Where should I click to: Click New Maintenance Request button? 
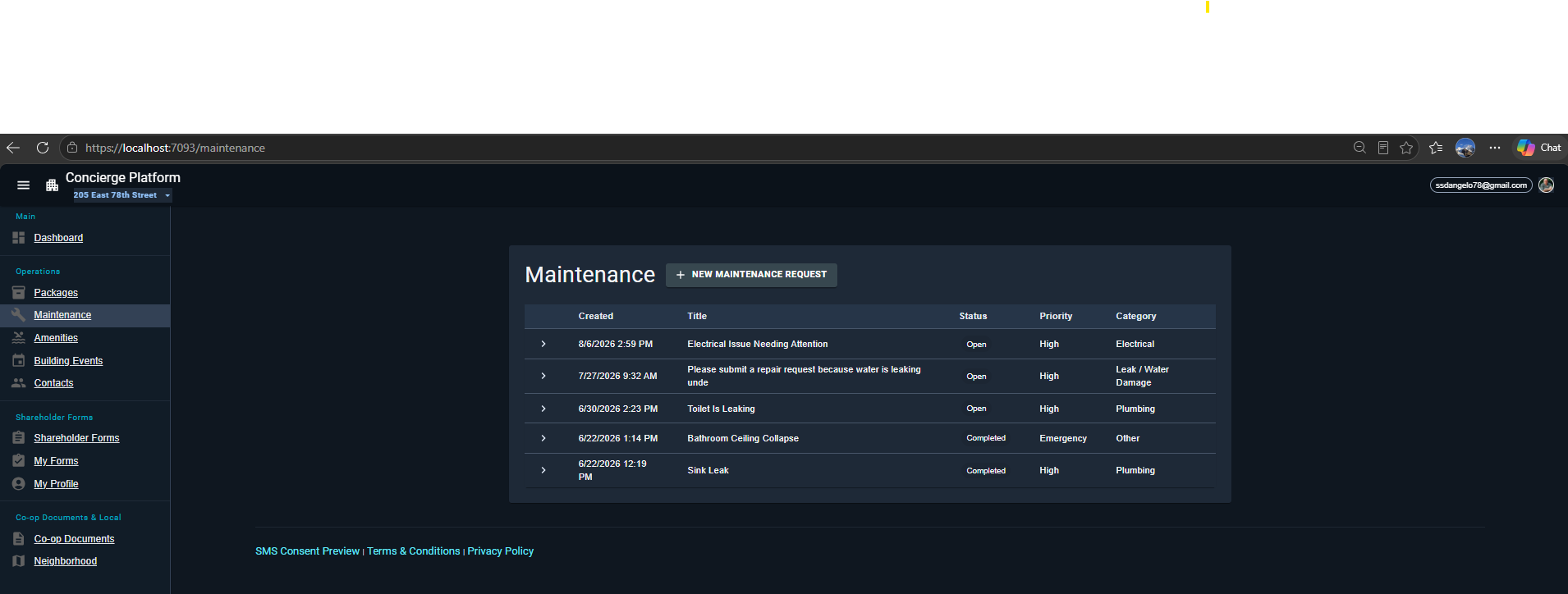(x=751, y=275)
